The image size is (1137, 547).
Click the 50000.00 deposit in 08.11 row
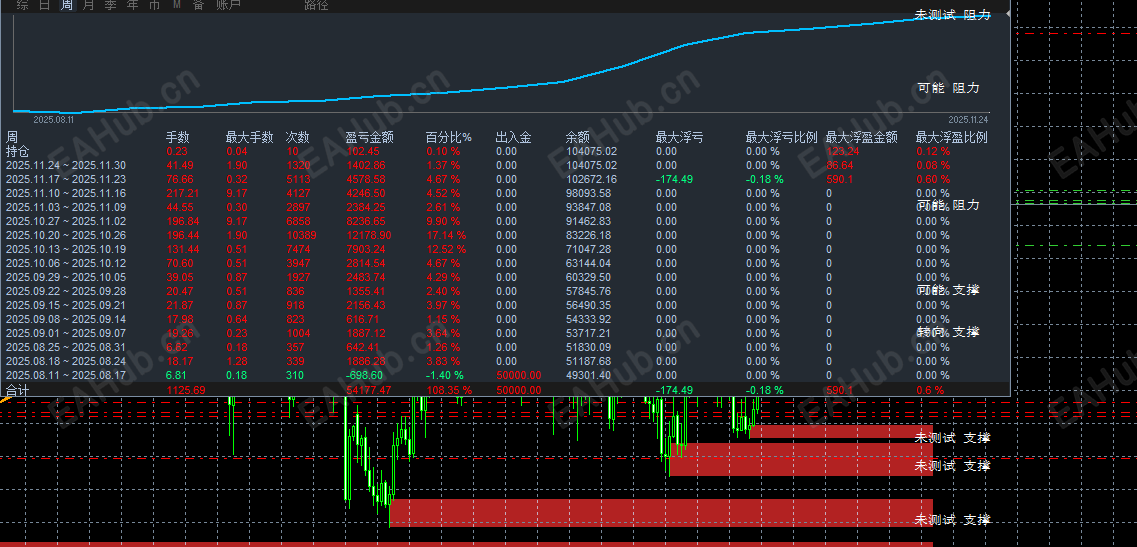click(x=518, y=375)
